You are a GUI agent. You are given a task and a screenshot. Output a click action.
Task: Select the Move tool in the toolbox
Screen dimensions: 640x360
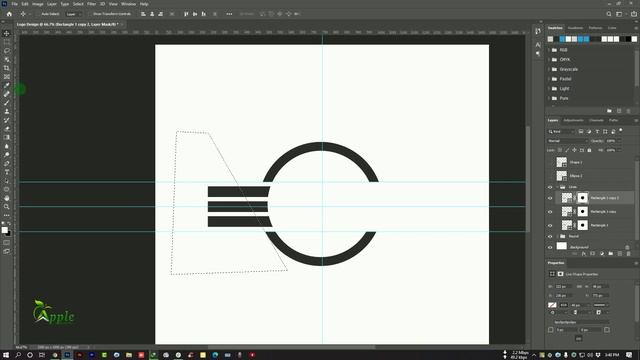pyautogui.click(x=7, y=33)
